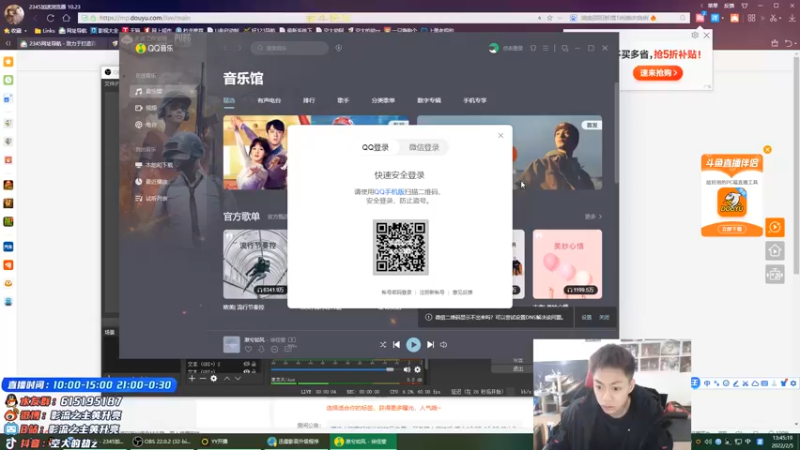Open the 美妙心情 playlist cover
The height and width of the screenshot is (450, 800).
(x=567, y=264)
